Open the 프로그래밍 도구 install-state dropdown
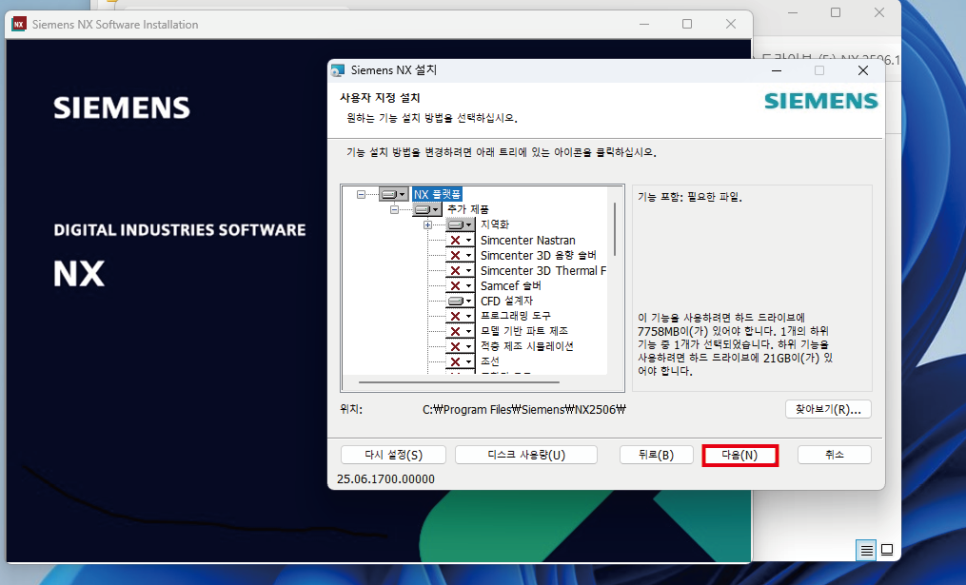Viewport: 966px width, 585px height. 460,316
